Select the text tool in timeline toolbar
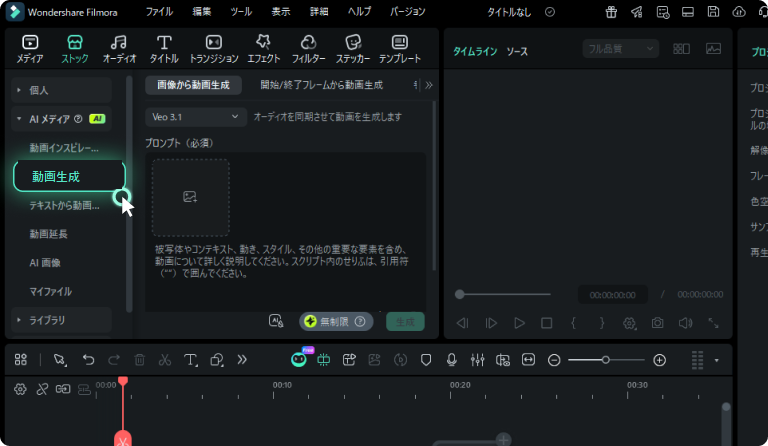The image size is (768, 446). [x=190, y=360]
